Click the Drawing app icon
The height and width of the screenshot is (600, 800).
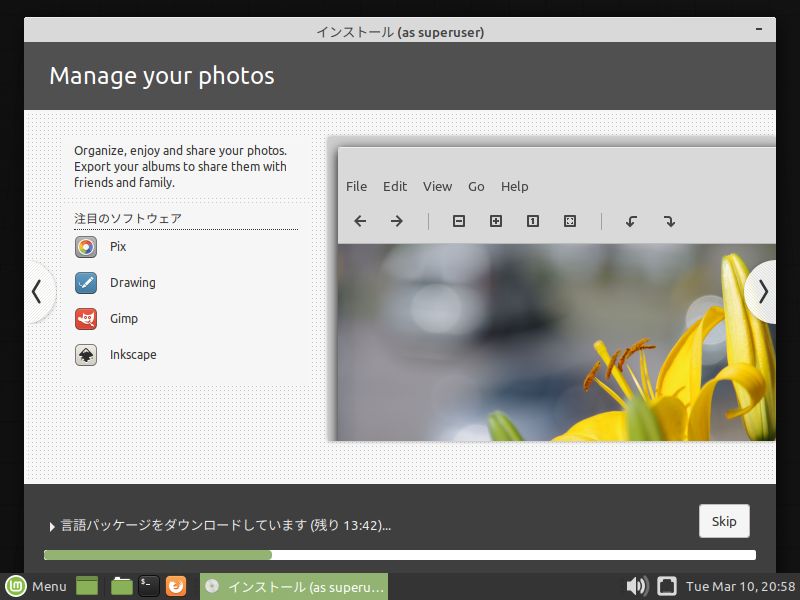pos(86,283)
